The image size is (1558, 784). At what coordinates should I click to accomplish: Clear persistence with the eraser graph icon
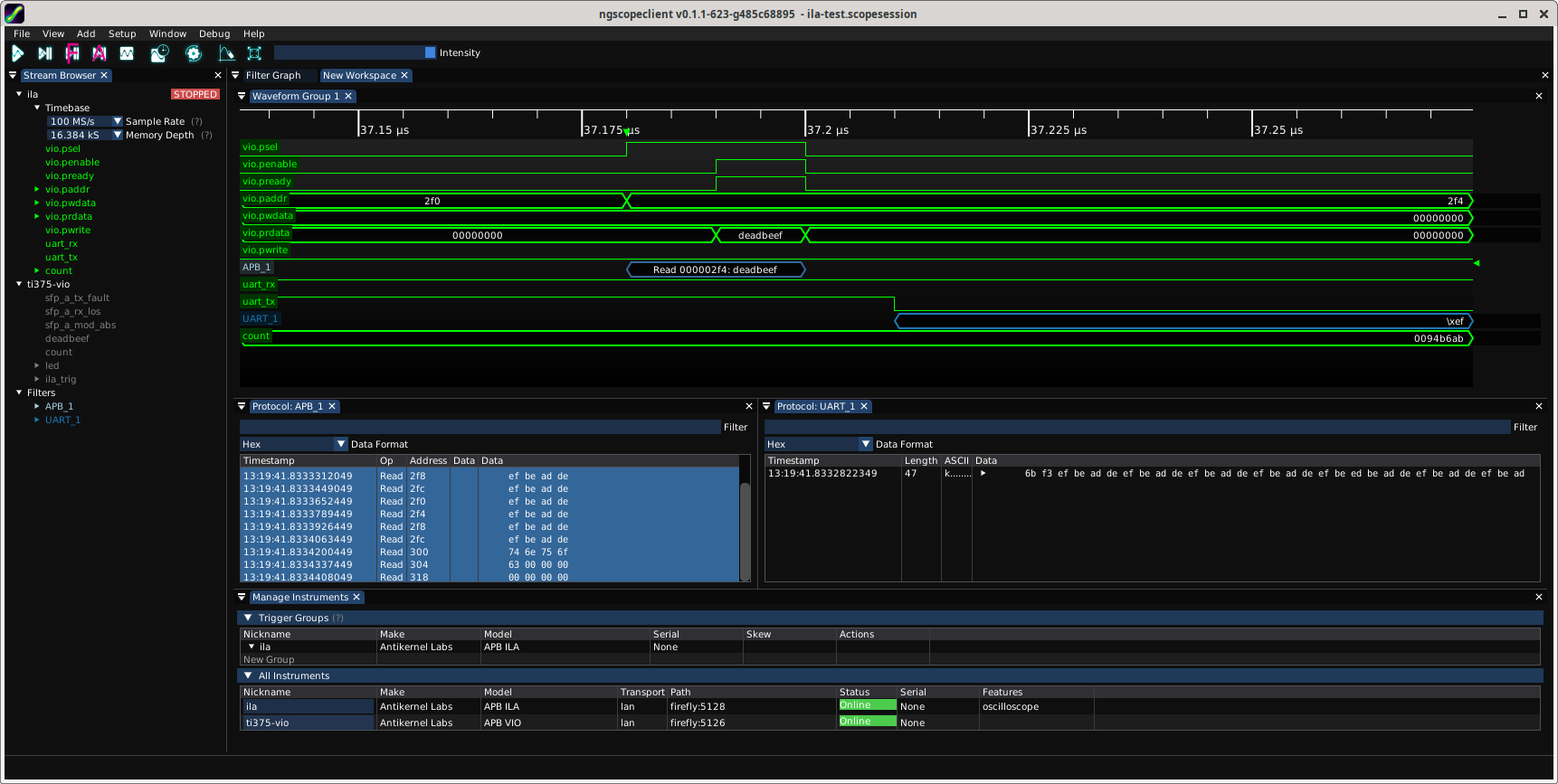[226, 53]
